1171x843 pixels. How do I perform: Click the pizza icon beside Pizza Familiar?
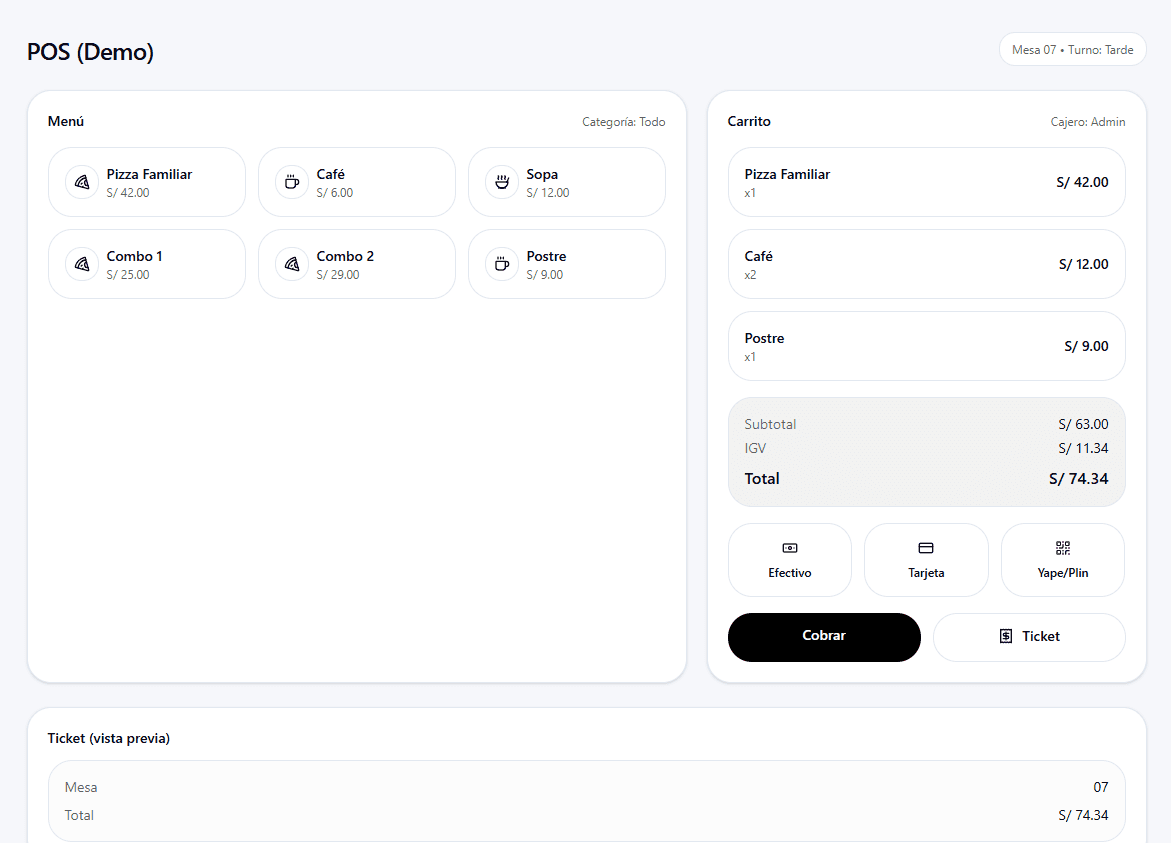coord(82,182)
